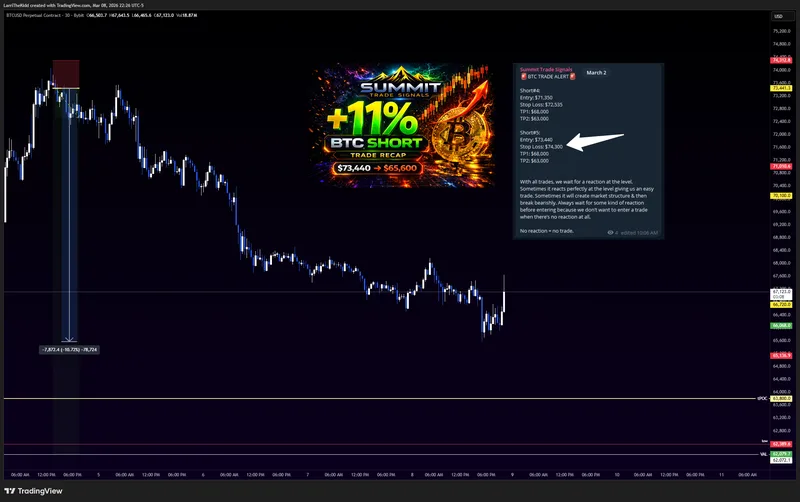Select the yellow 66,720.0 price label

click(x=781, y=305)
